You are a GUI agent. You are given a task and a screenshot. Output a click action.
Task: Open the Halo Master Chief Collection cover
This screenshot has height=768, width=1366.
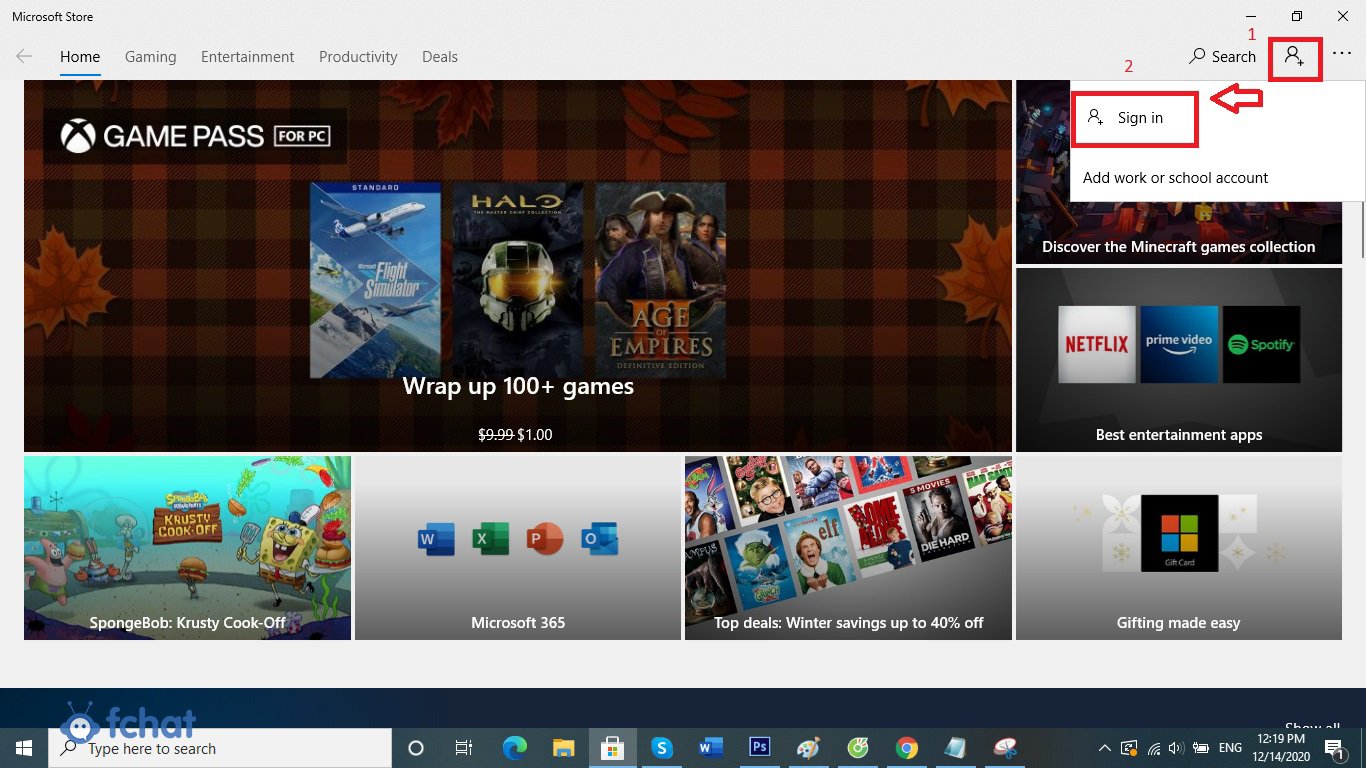[x=517, y=280]
